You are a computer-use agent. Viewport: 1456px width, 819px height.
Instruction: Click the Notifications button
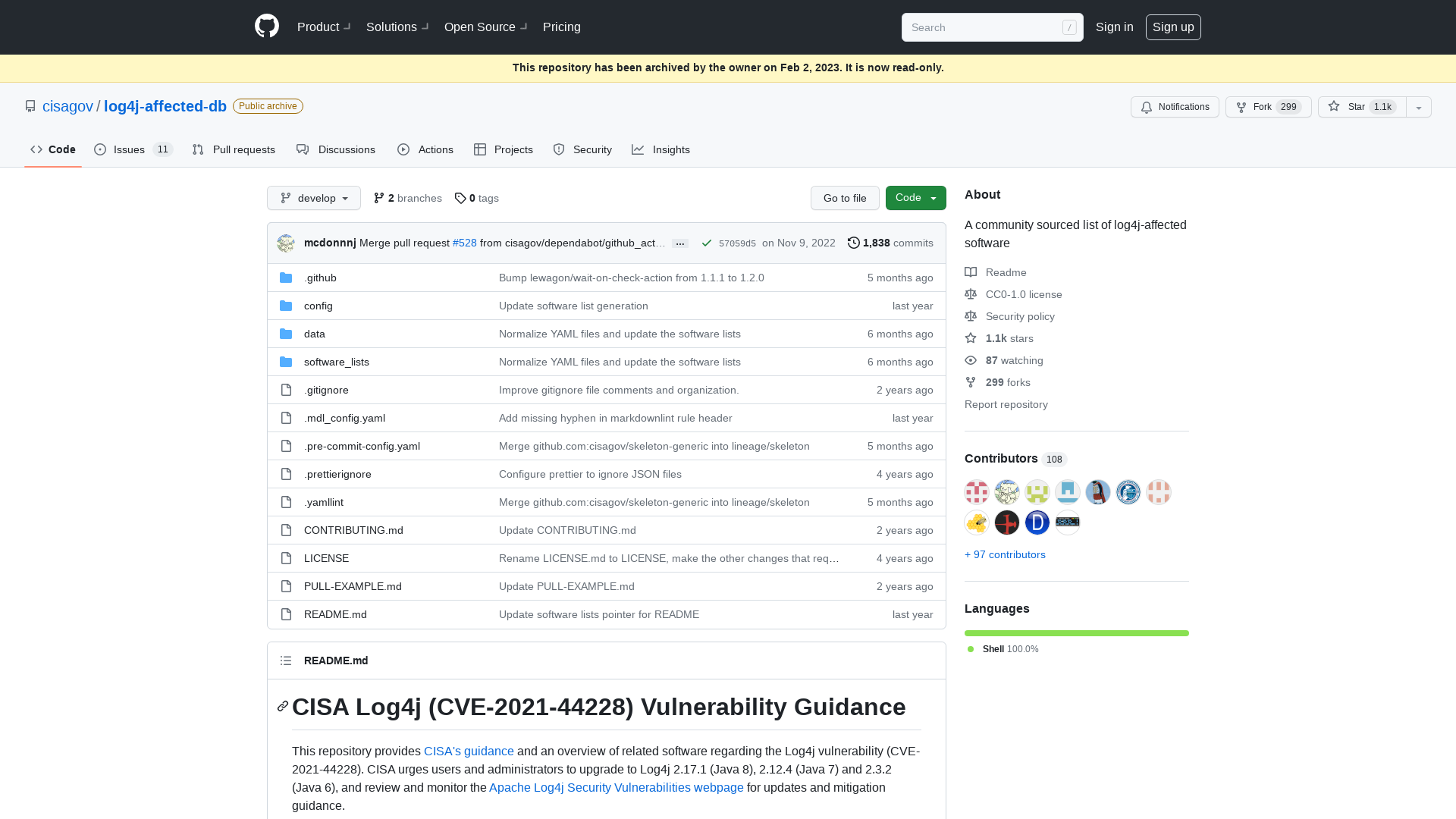point(1175,107)
